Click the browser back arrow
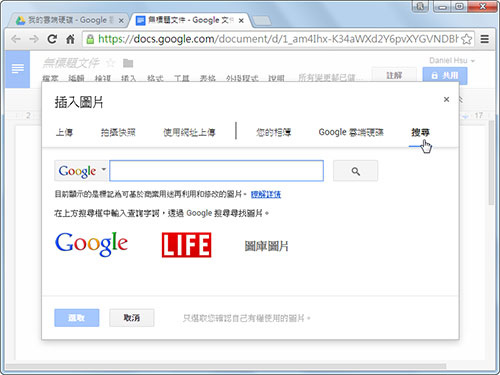This screenshot has height=375, width=500. tap(16, 39)
